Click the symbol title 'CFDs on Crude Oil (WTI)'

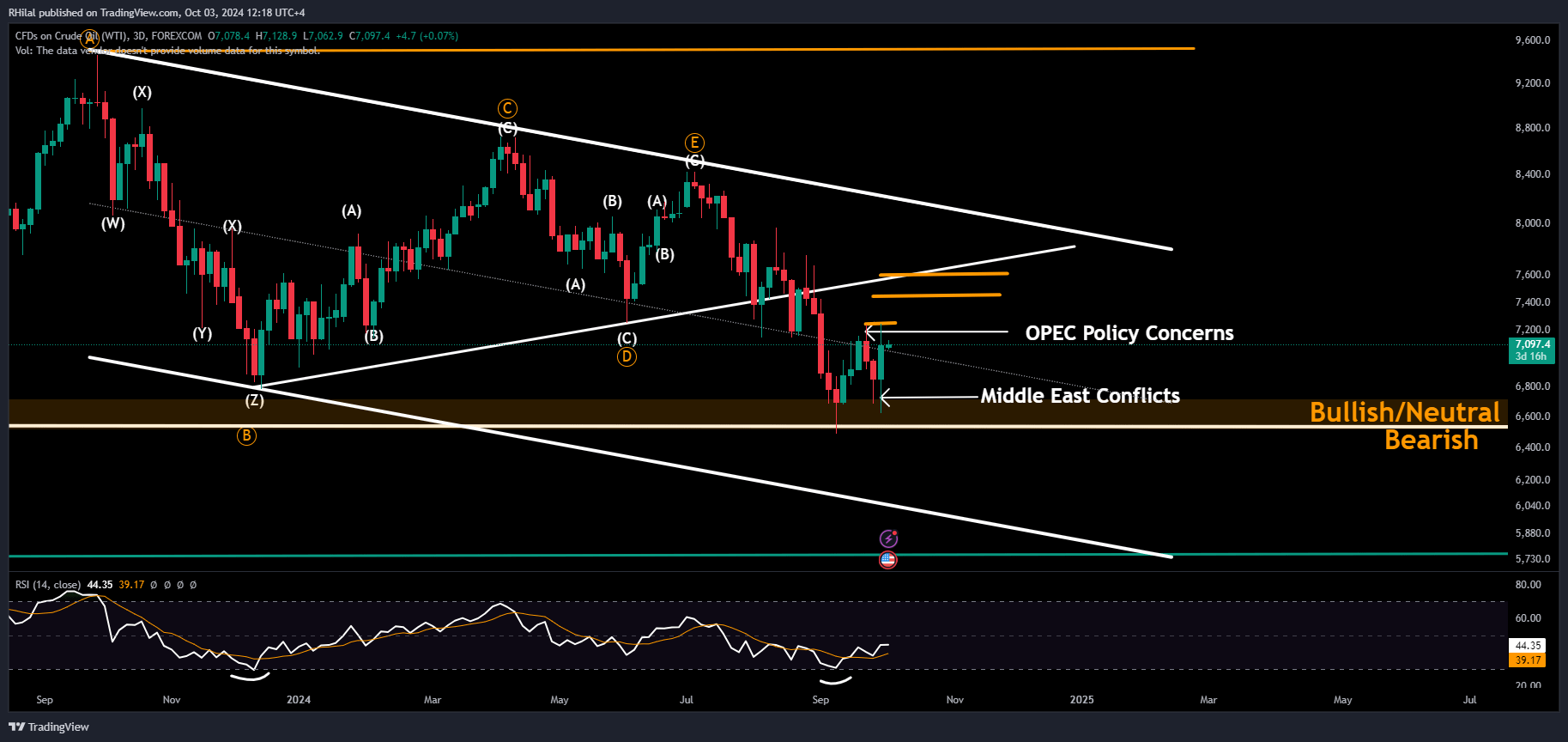point(71,36)
